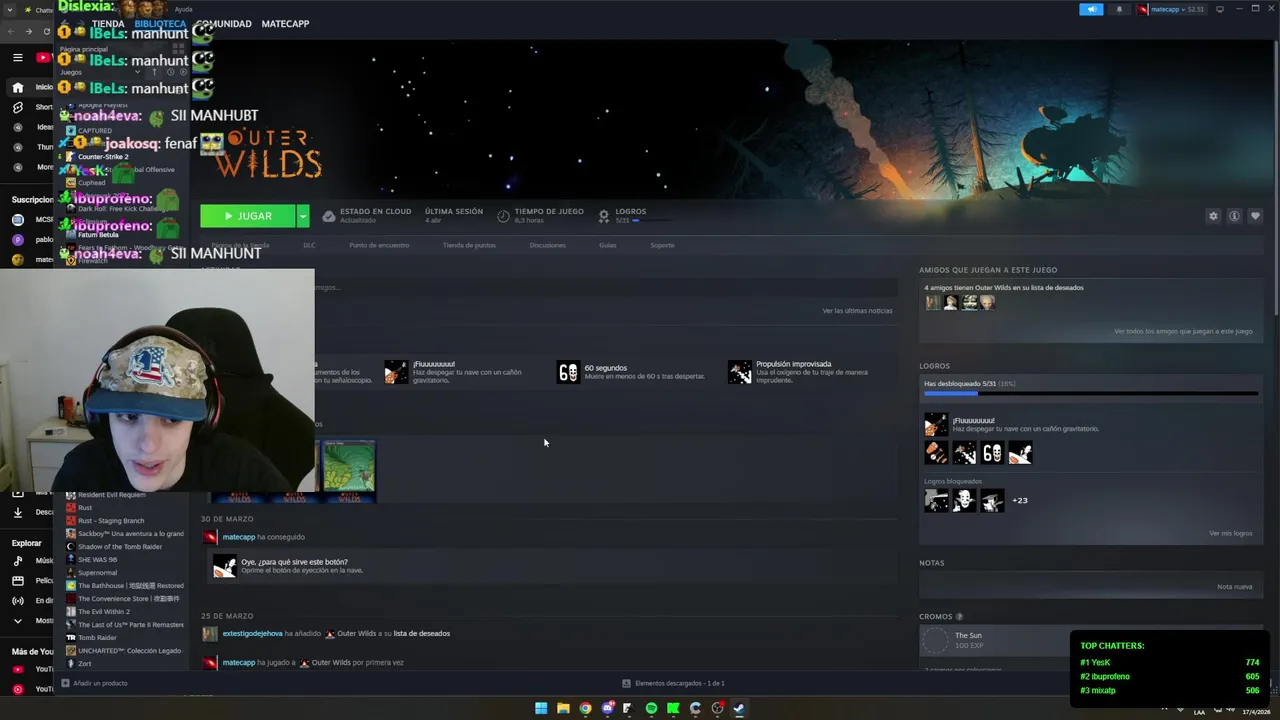Select Zort in the library
Viewport: 1280px width, 720px height.
tap(84, 664)
